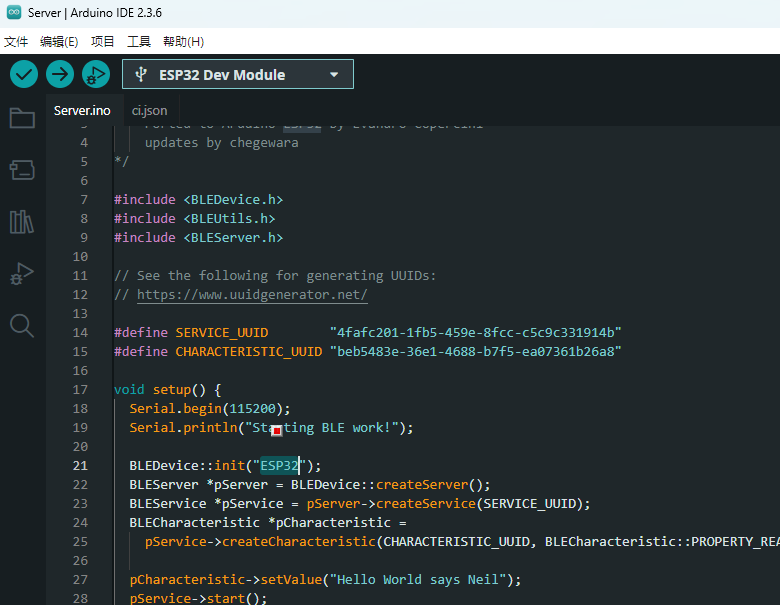Select the Server.ino tab

click(82, 110)
